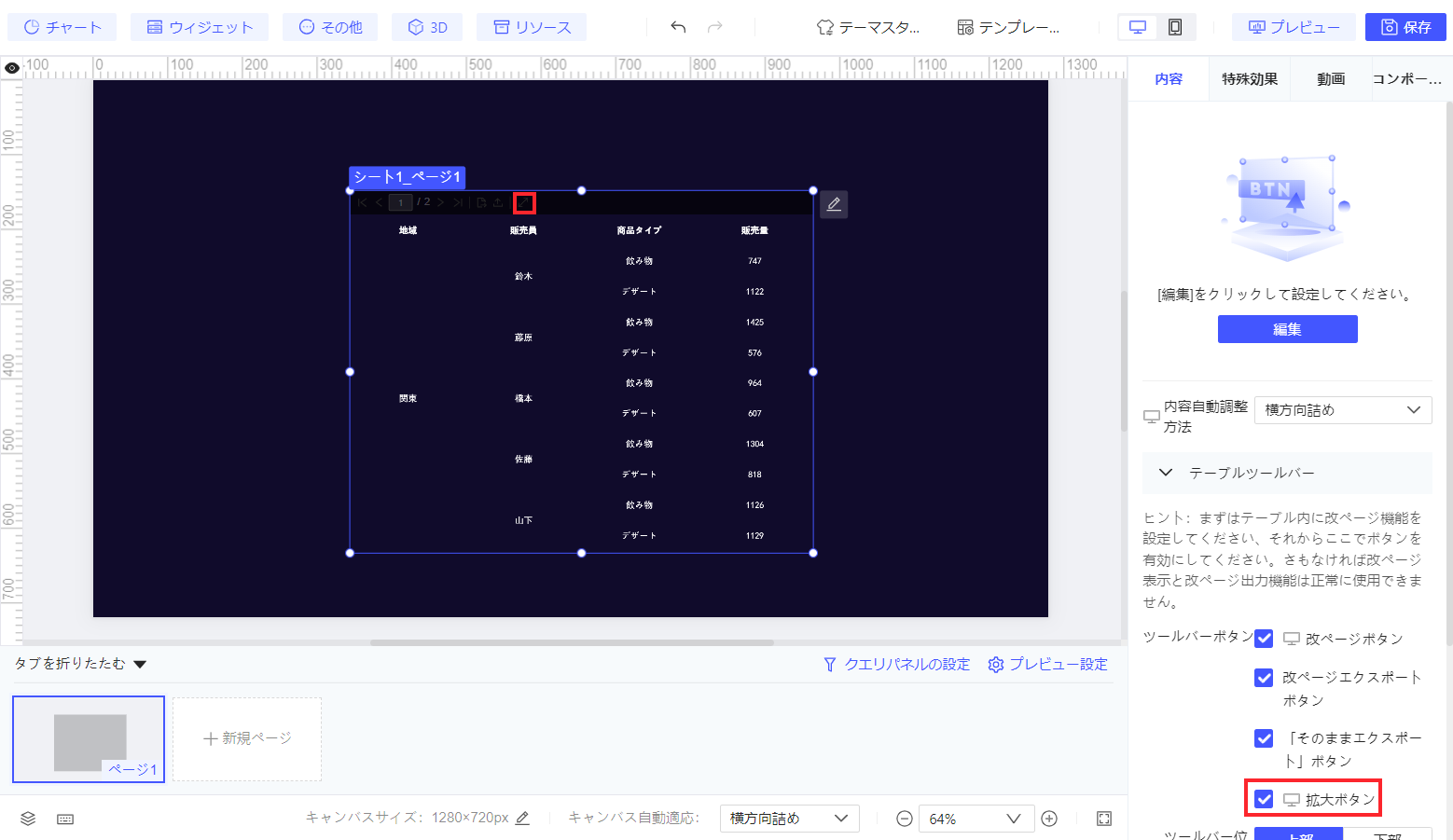Click the expand icon in the table toolbar
The width and height of the screenshot is (1453, 840).
525,202
